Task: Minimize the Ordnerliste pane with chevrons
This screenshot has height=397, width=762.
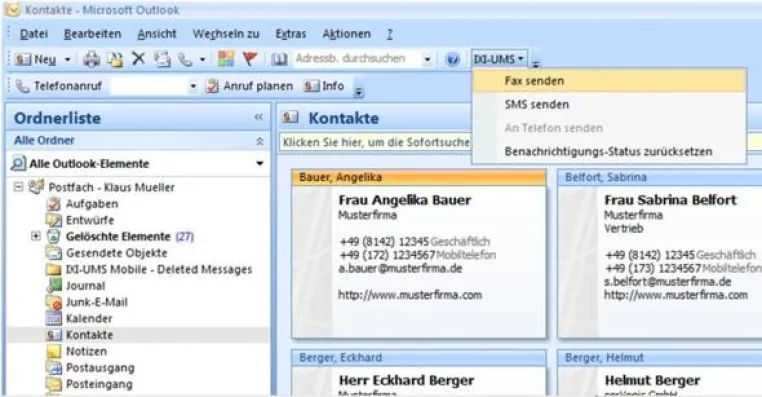Action: click(259, 117)
